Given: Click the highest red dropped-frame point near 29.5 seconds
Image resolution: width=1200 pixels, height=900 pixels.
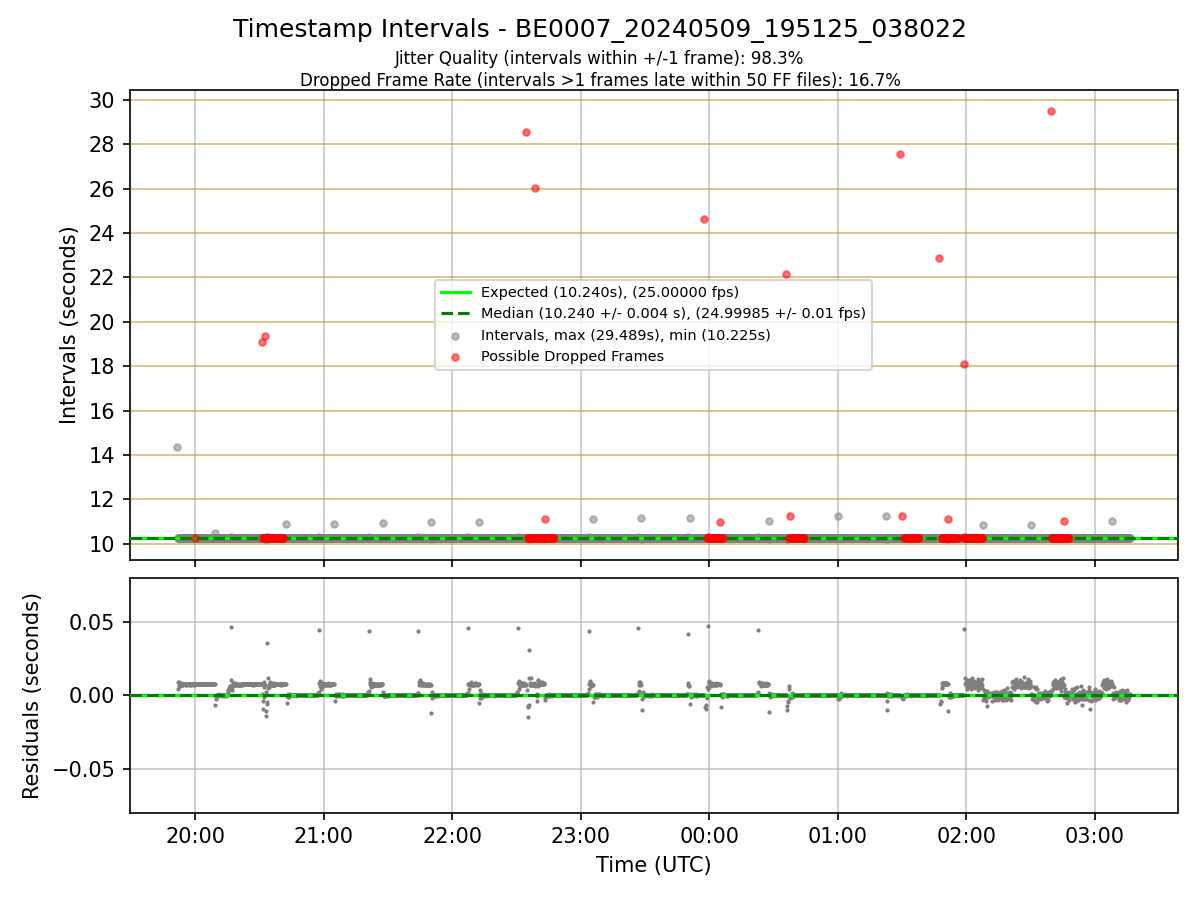Looking at the screenshot, I should (x=1051, y=111).
